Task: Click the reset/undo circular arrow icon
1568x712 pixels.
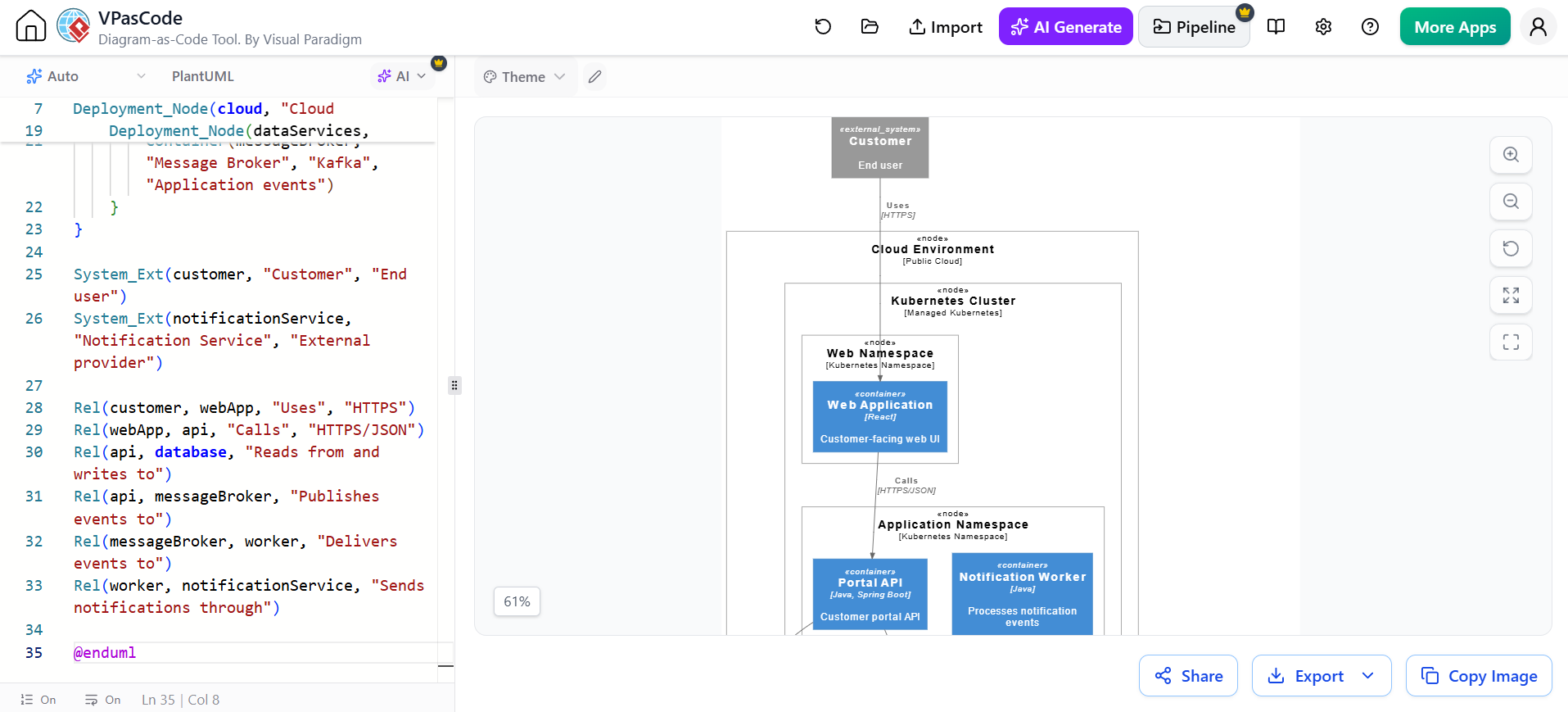Action: (823, 27)
